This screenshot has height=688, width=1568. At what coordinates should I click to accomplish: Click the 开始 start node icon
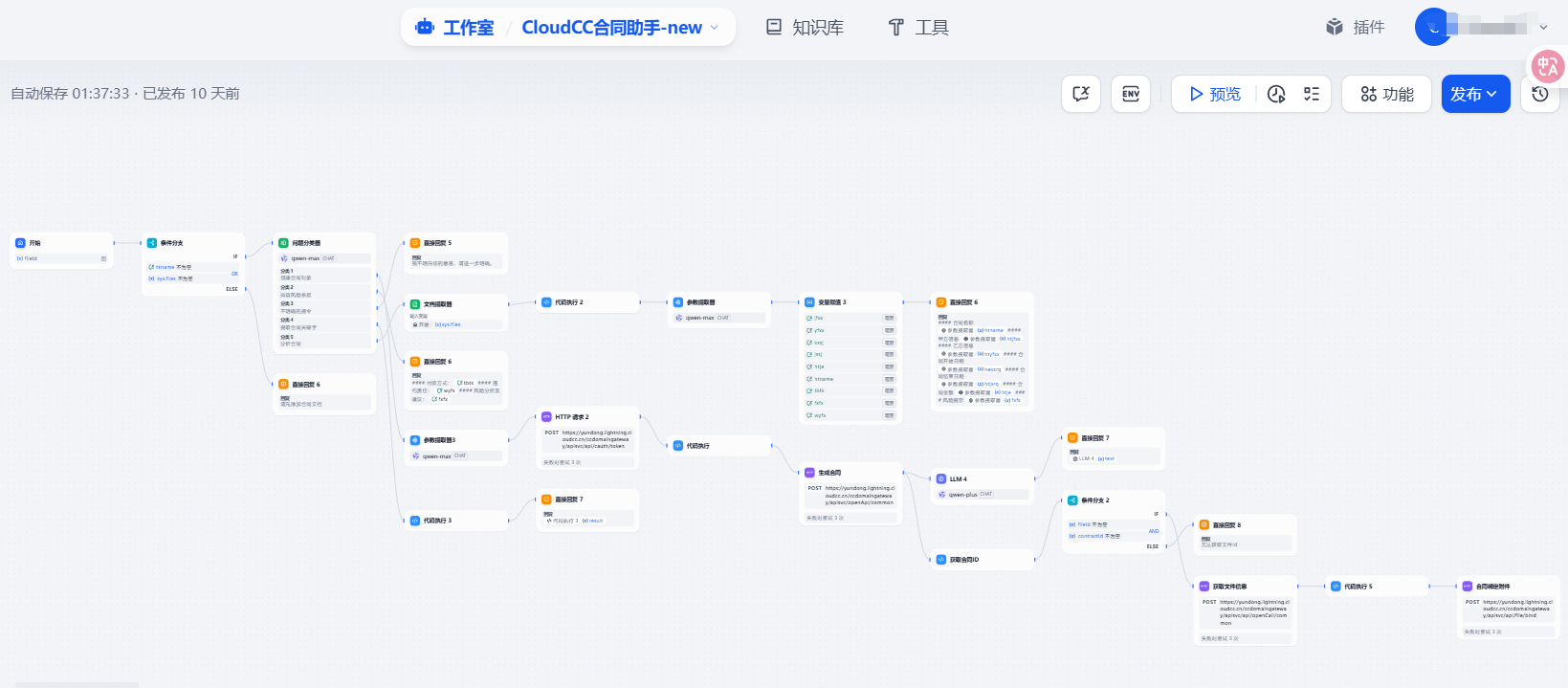pos(21,243)
